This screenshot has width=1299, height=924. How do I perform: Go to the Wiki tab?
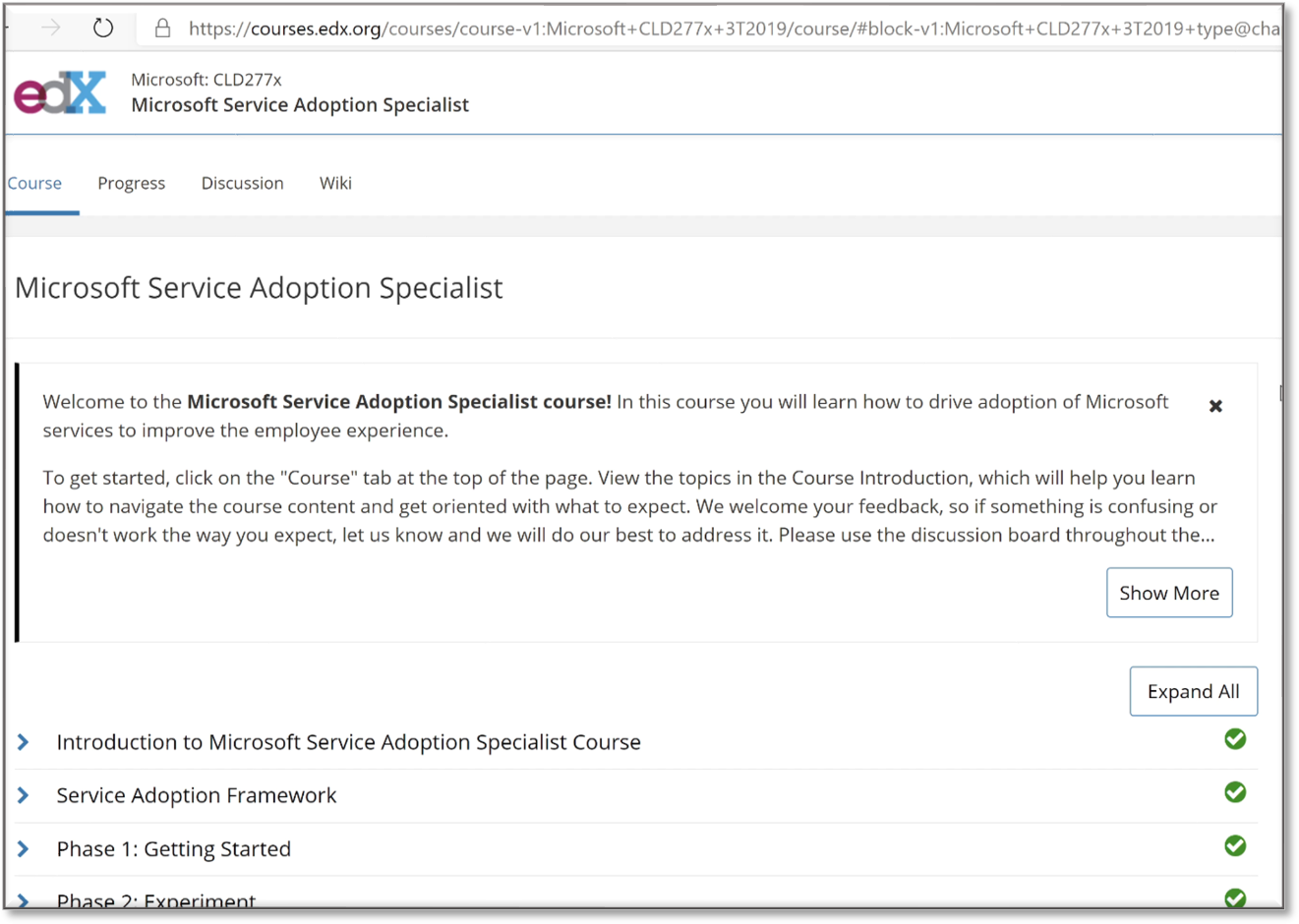click(x=335, y=183)
